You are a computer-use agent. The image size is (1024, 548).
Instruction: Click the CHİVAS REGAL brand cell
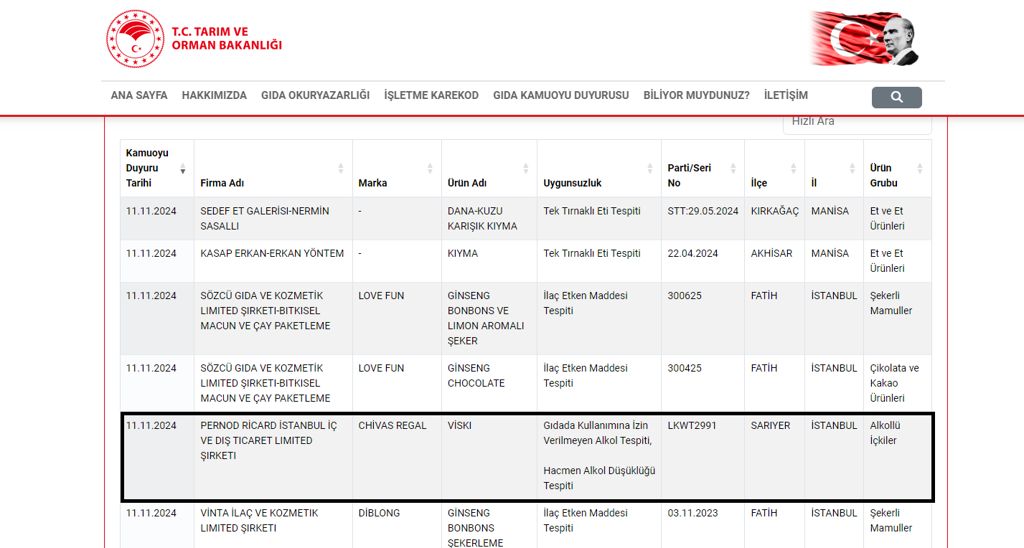pos(396,456)
